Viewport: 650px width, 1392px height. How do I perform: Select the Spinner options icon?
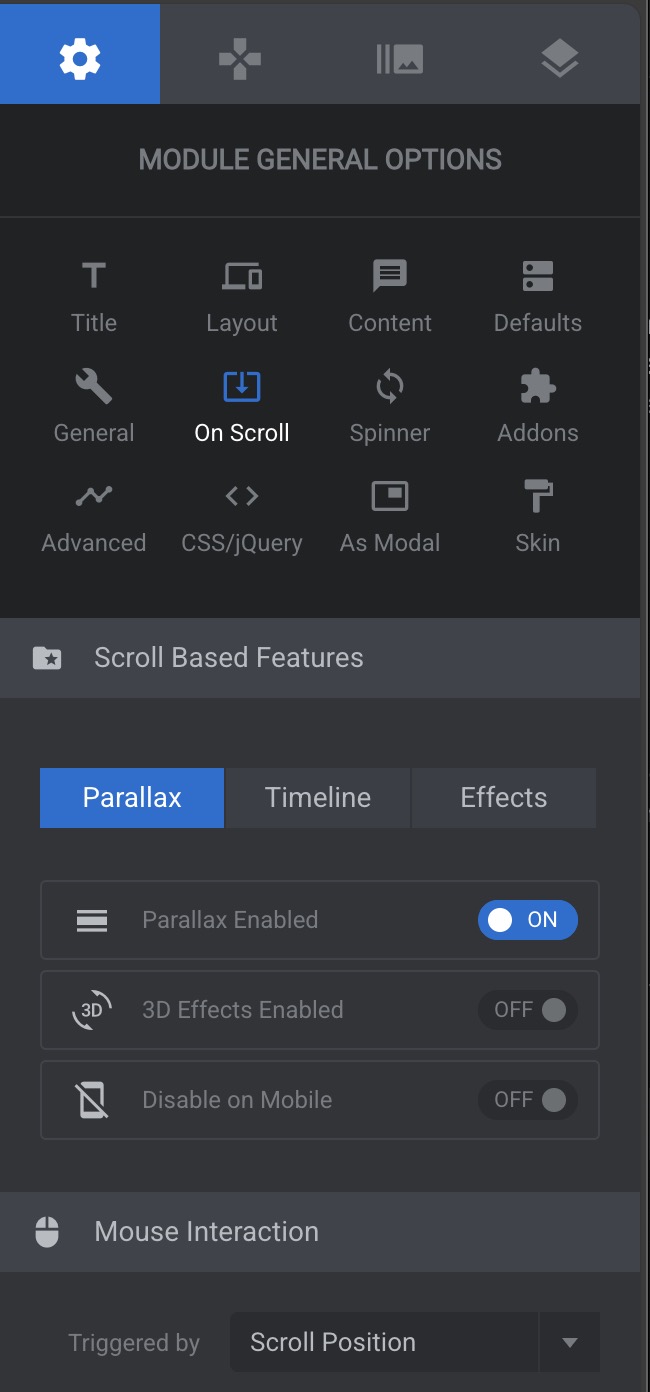pos(390,386)
